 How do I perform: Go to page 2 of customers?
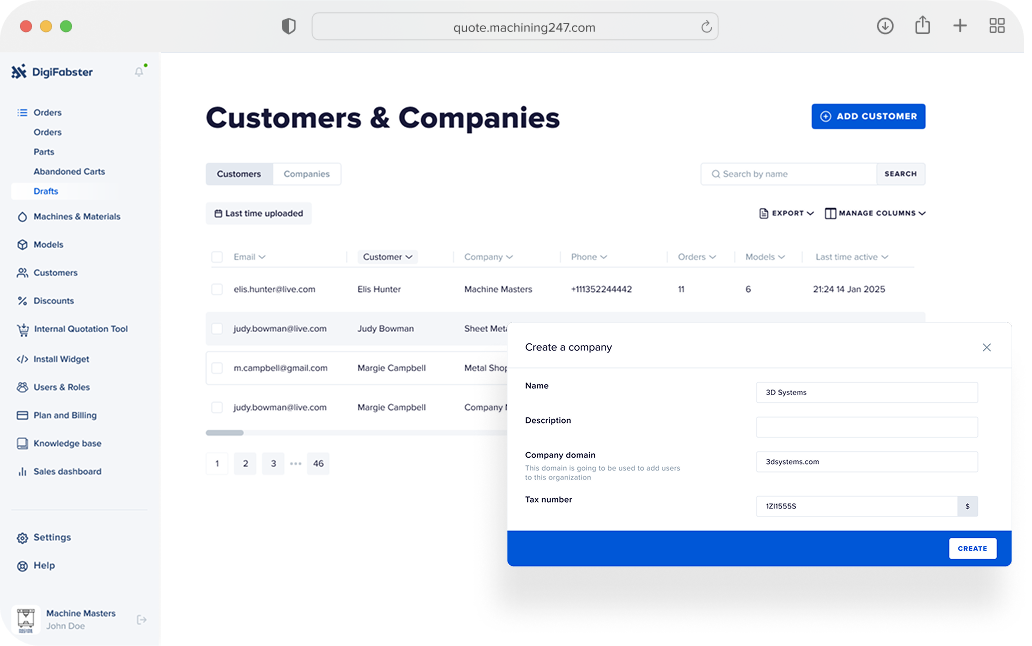click(x=245, y=464)
